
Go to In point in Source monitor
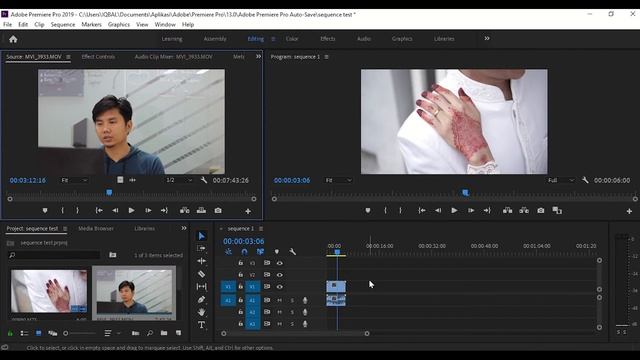pyautogui.click(x=99, y=211)
